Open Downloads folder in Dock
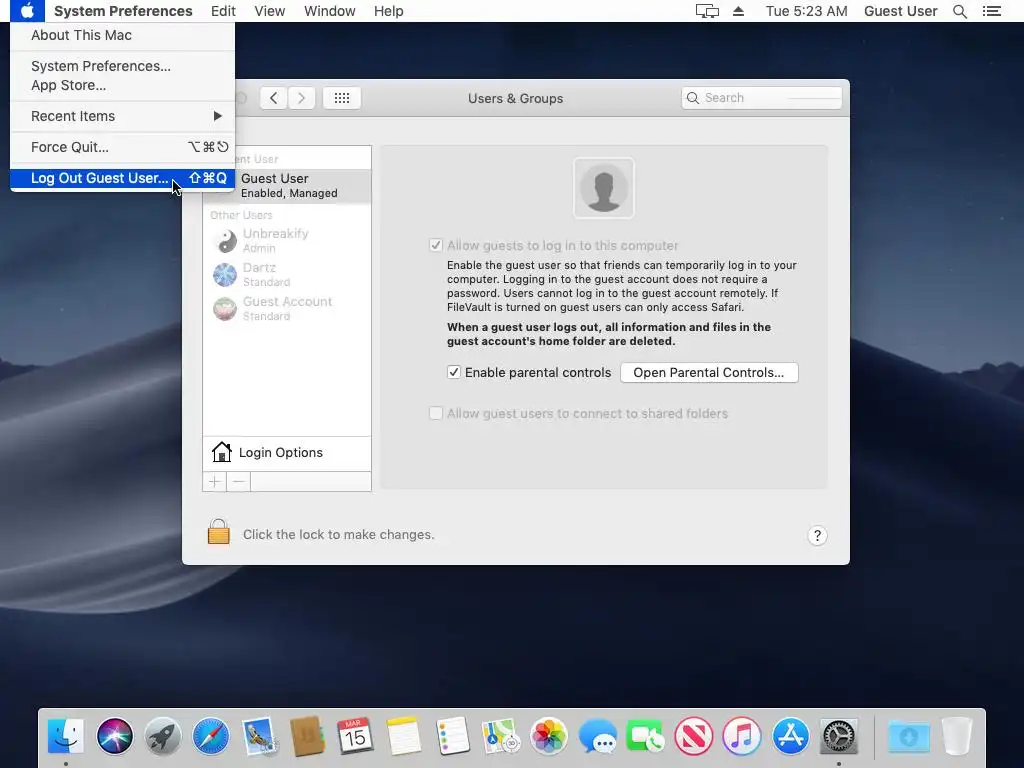1024x768 pixels. click(x=908, y=736)
